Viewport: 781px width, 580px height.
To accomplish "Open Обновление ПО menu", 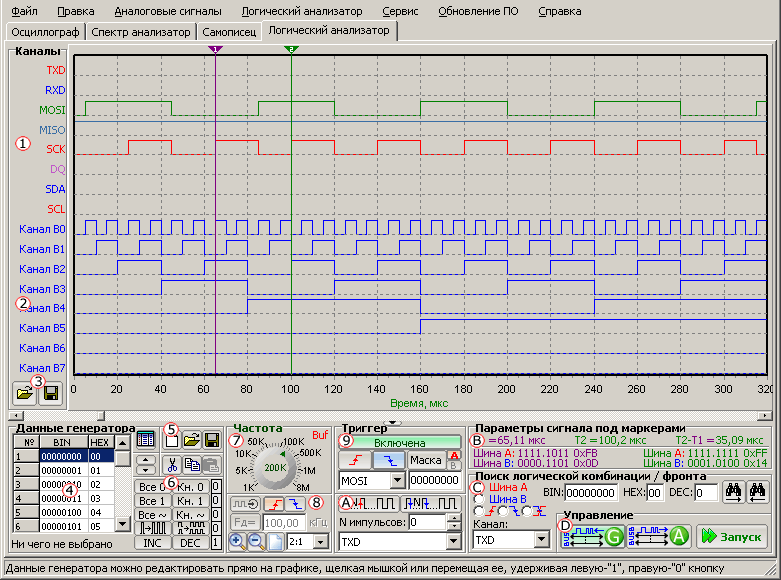I will pos(478,11).
